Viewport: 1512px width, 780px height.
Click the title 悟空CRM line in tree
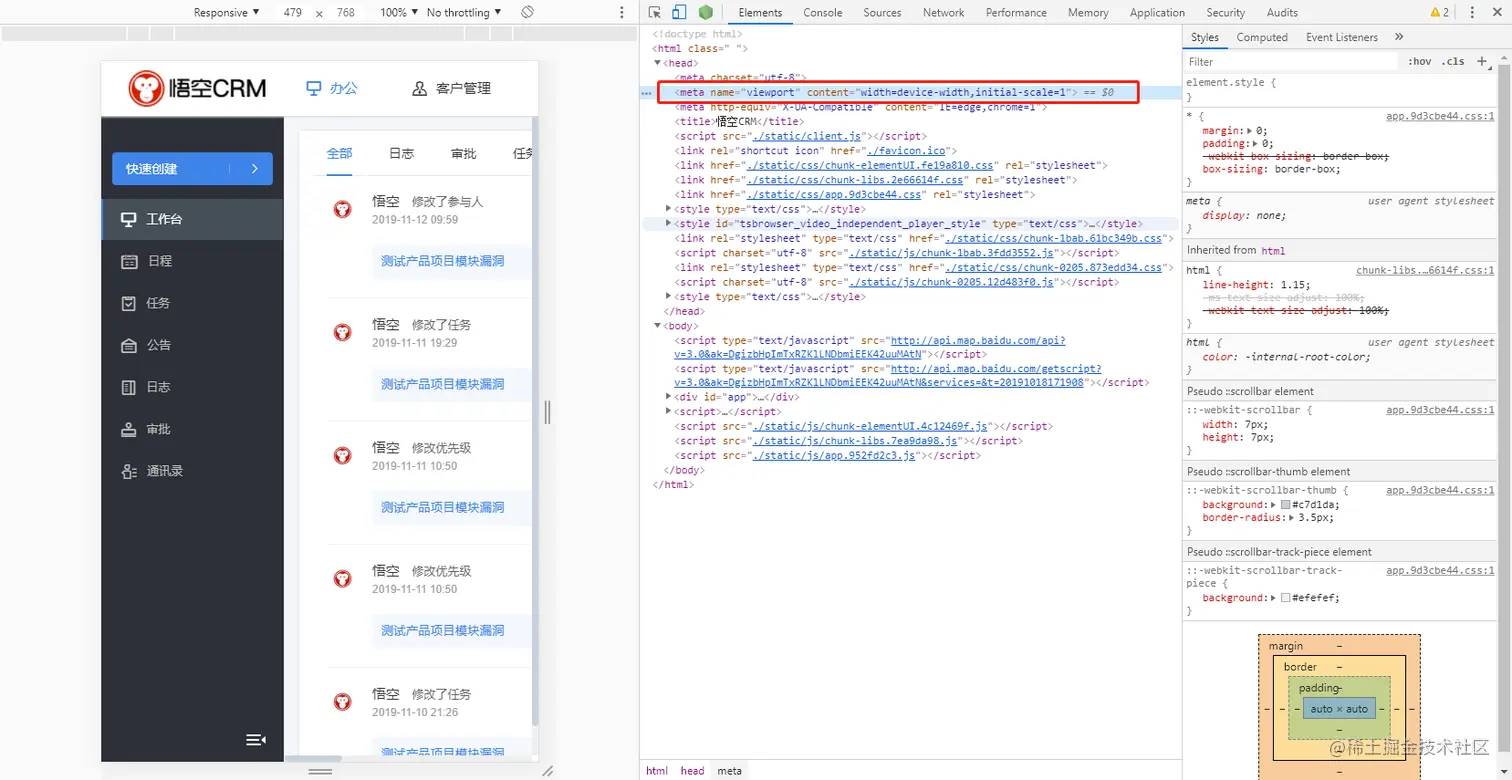(739, 122)
